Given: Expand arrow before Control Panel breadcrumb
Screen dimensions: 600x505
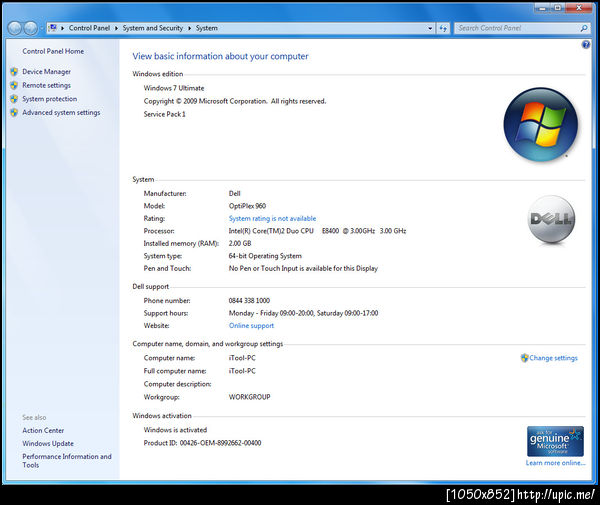Looking at the screenshot, I should [x=62, y=28].
